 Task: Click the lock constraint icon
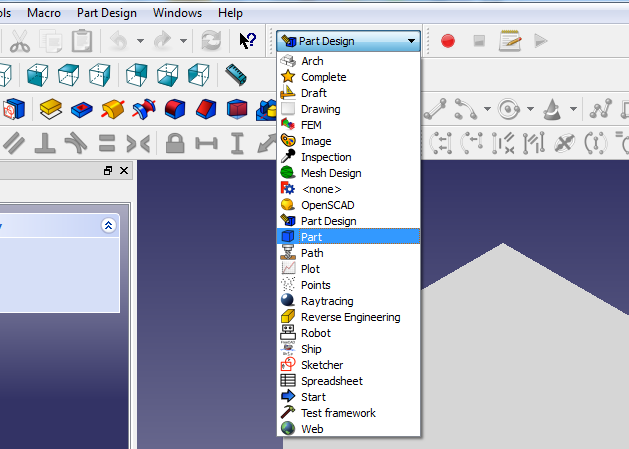pos(175,143)
